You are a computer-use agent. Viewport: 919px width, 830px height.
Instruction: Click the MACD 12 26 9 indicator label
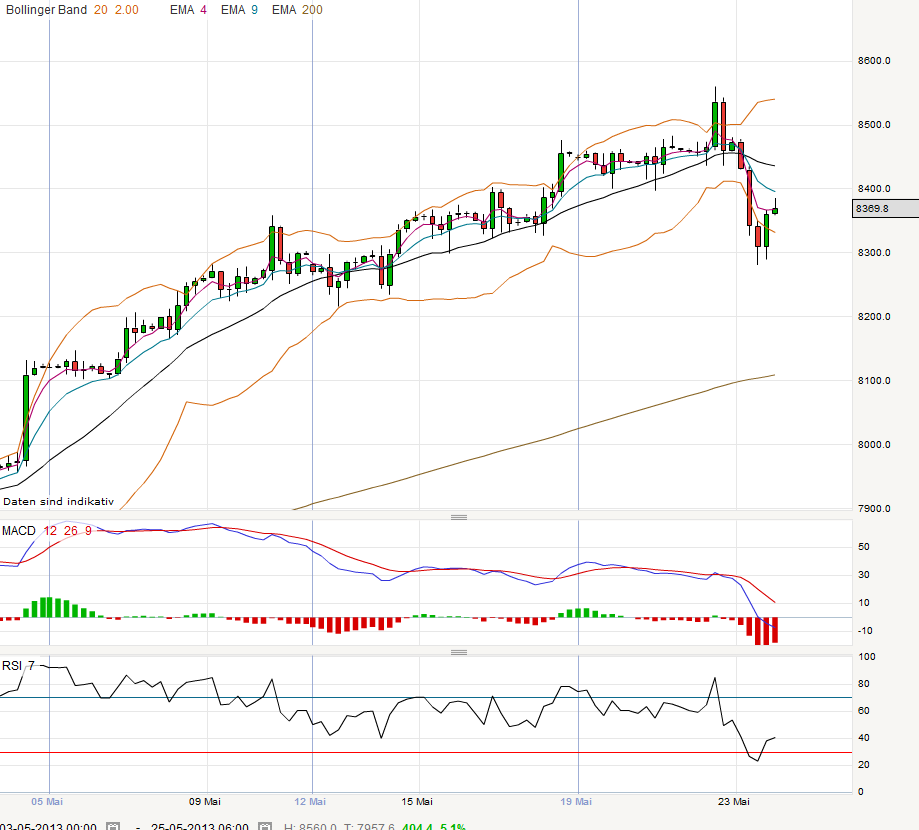[47, 530]
